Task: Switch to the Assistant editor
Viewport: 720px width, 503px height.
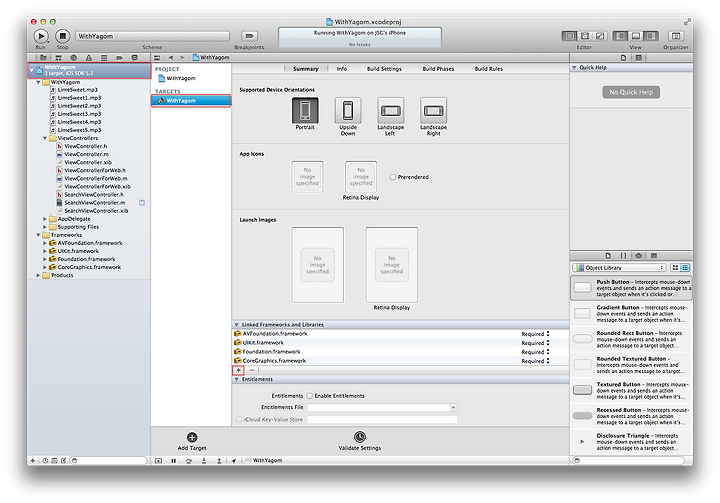Action: (585, 36)
